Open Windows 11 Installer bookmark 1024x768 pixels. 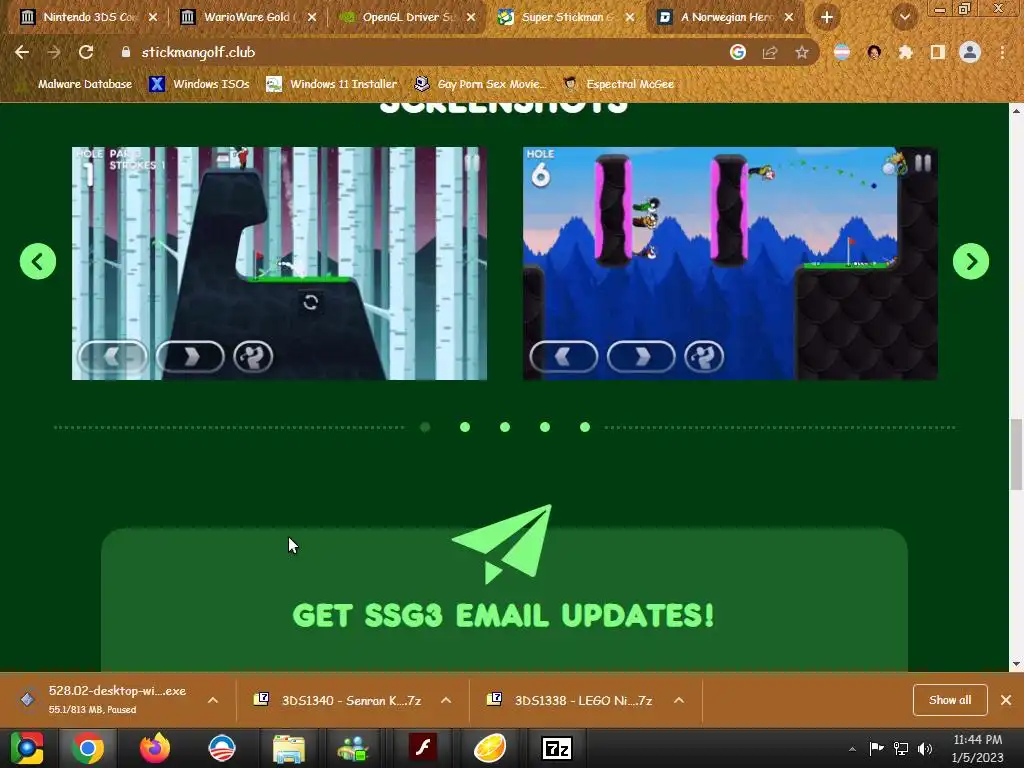332,84
